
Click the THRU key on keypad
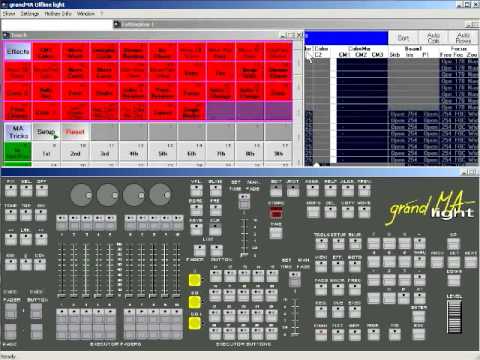[x=419, y=262]
